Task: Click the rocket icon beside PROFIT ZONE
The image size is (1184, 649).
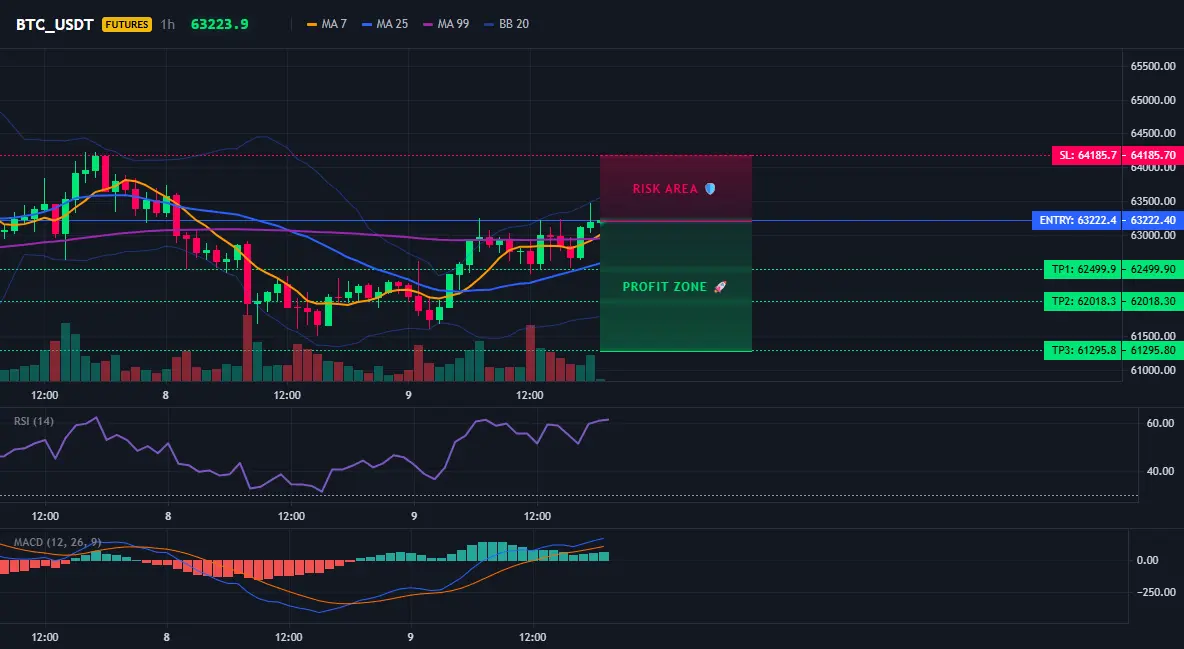Action: click(720, 287)
